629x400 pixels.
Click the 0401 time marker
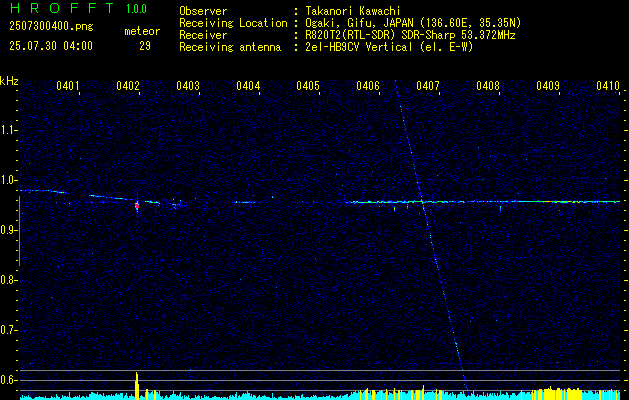67,85
